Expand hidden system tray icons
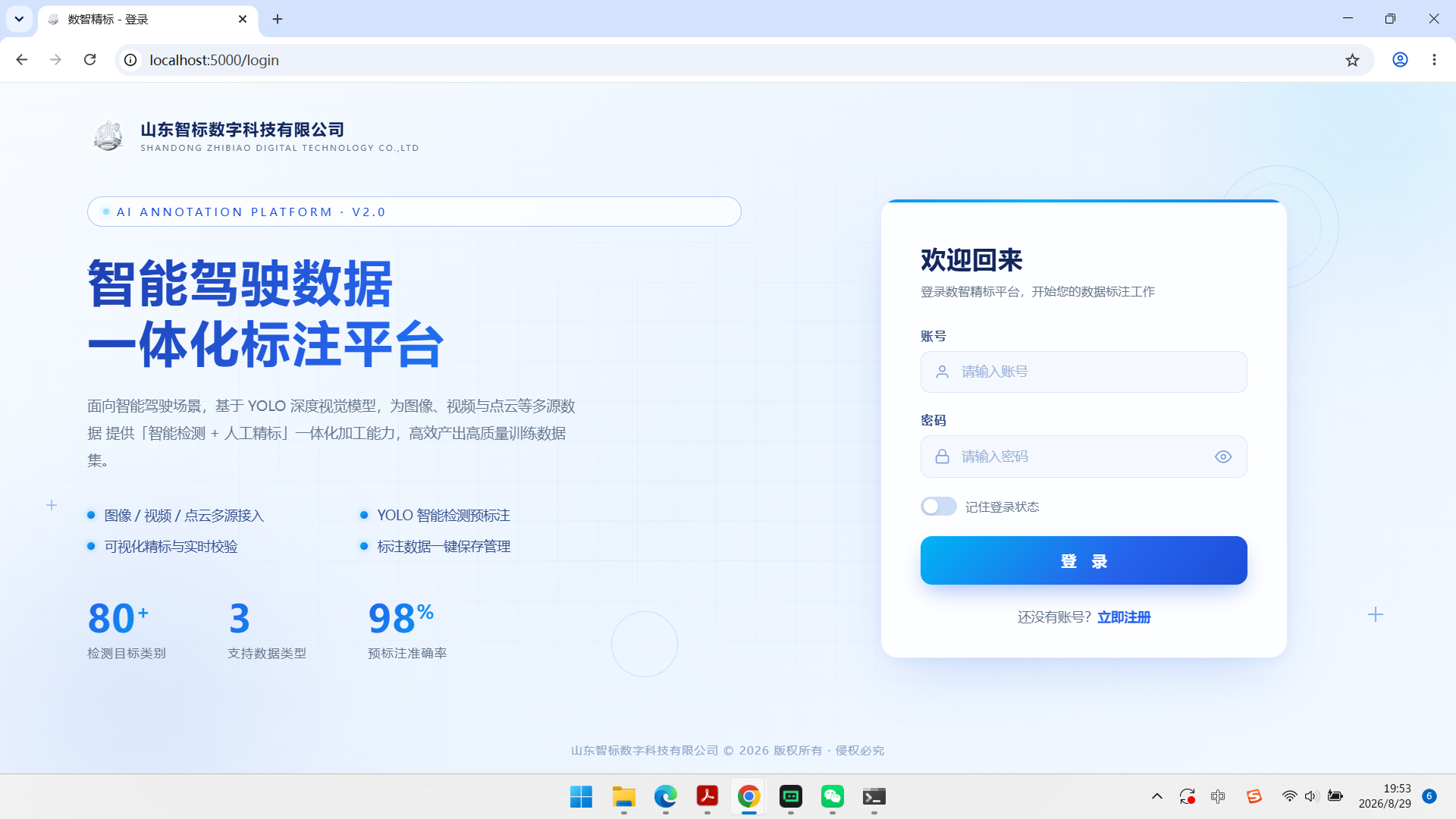The width and height of the screenshot is (1456, 819). coord(1156,796)
